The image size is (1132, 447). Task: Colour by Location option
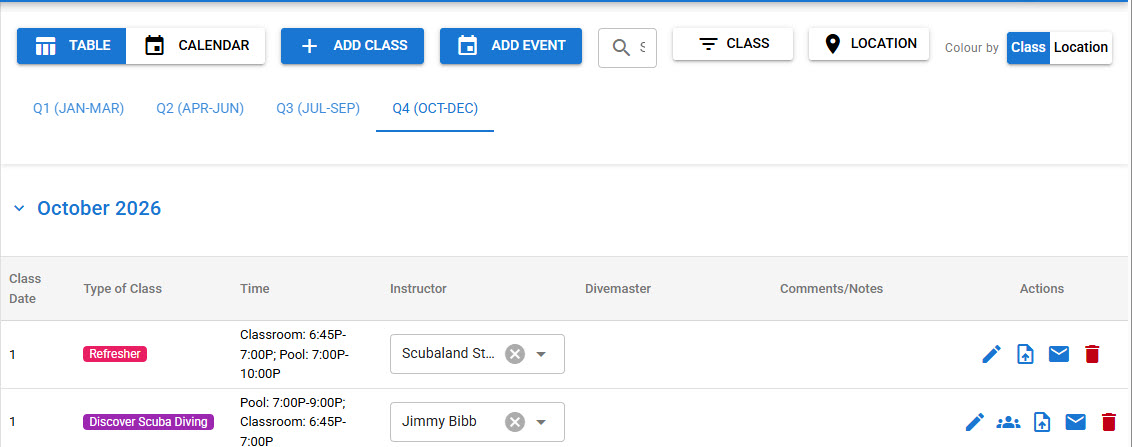point(1081,48)
